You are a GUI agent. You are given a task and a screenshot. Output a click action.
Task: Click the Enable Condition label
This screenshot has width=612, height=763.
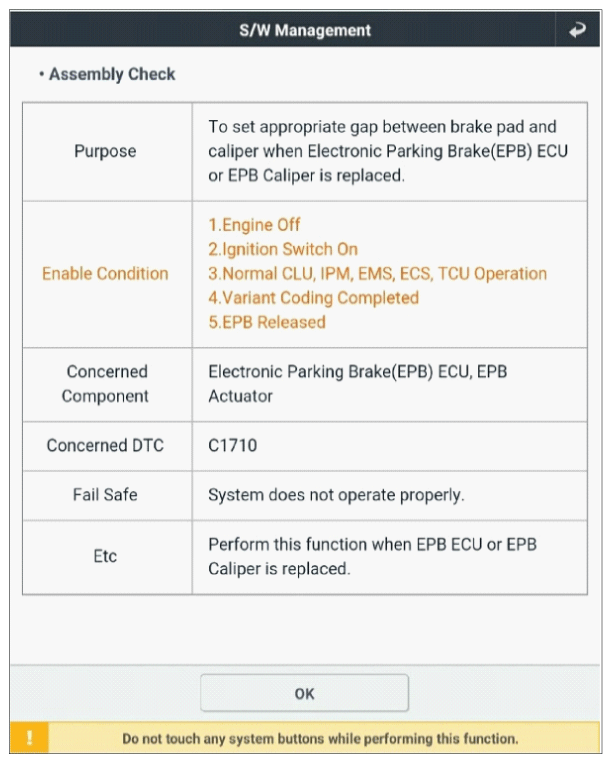coord(105,273)
